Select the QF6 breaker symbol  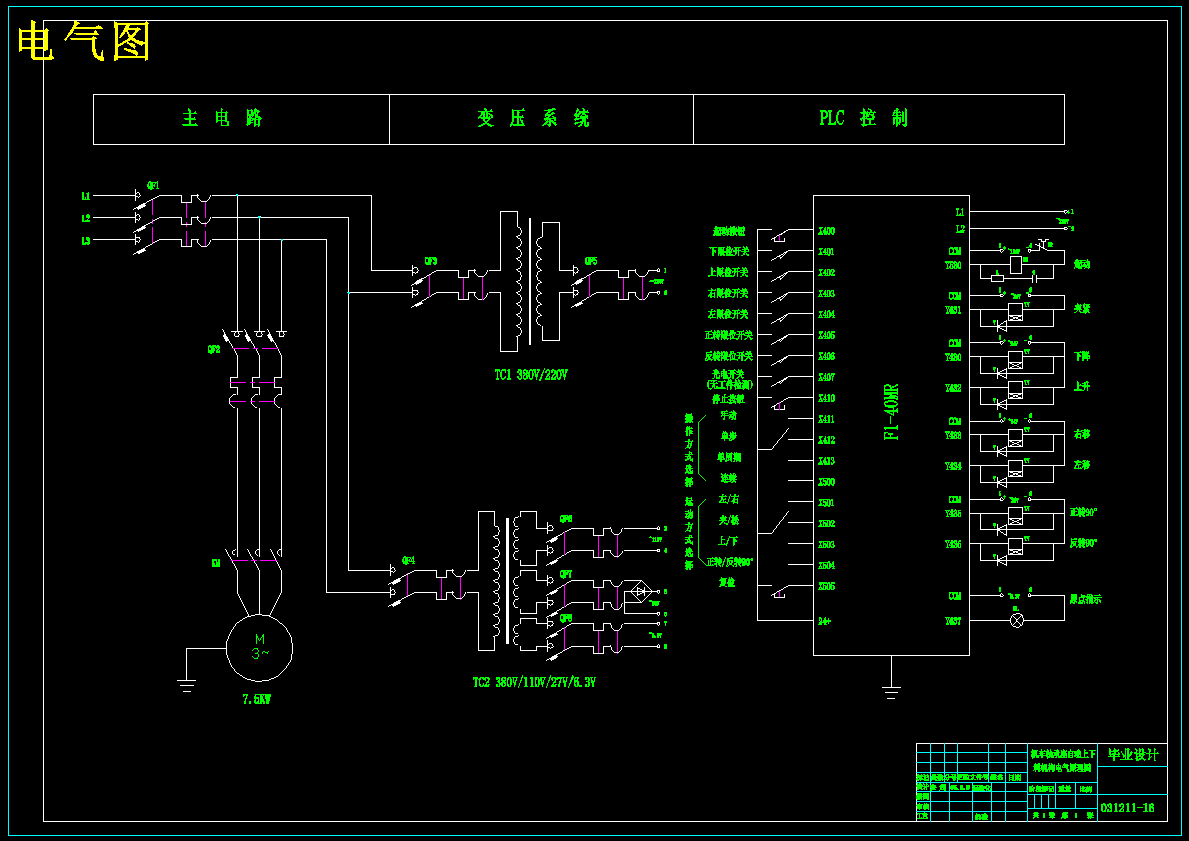click(587, 540)
